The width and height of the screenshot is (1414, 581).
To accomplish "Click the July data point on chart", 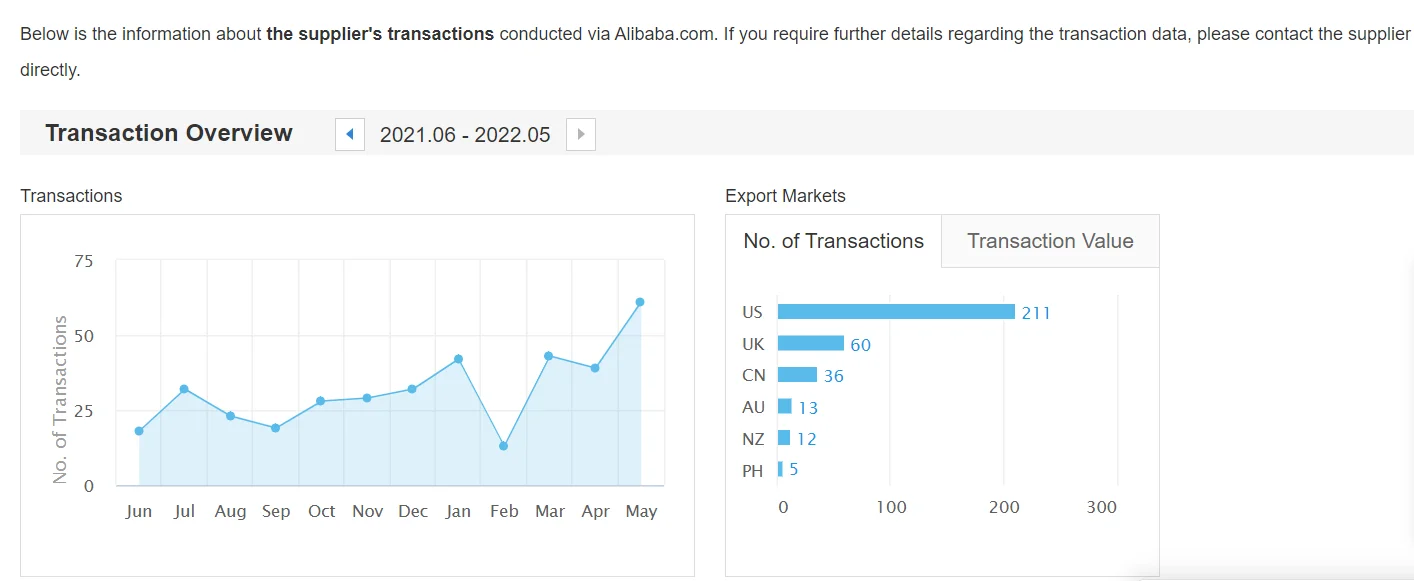I will point(184,389).
